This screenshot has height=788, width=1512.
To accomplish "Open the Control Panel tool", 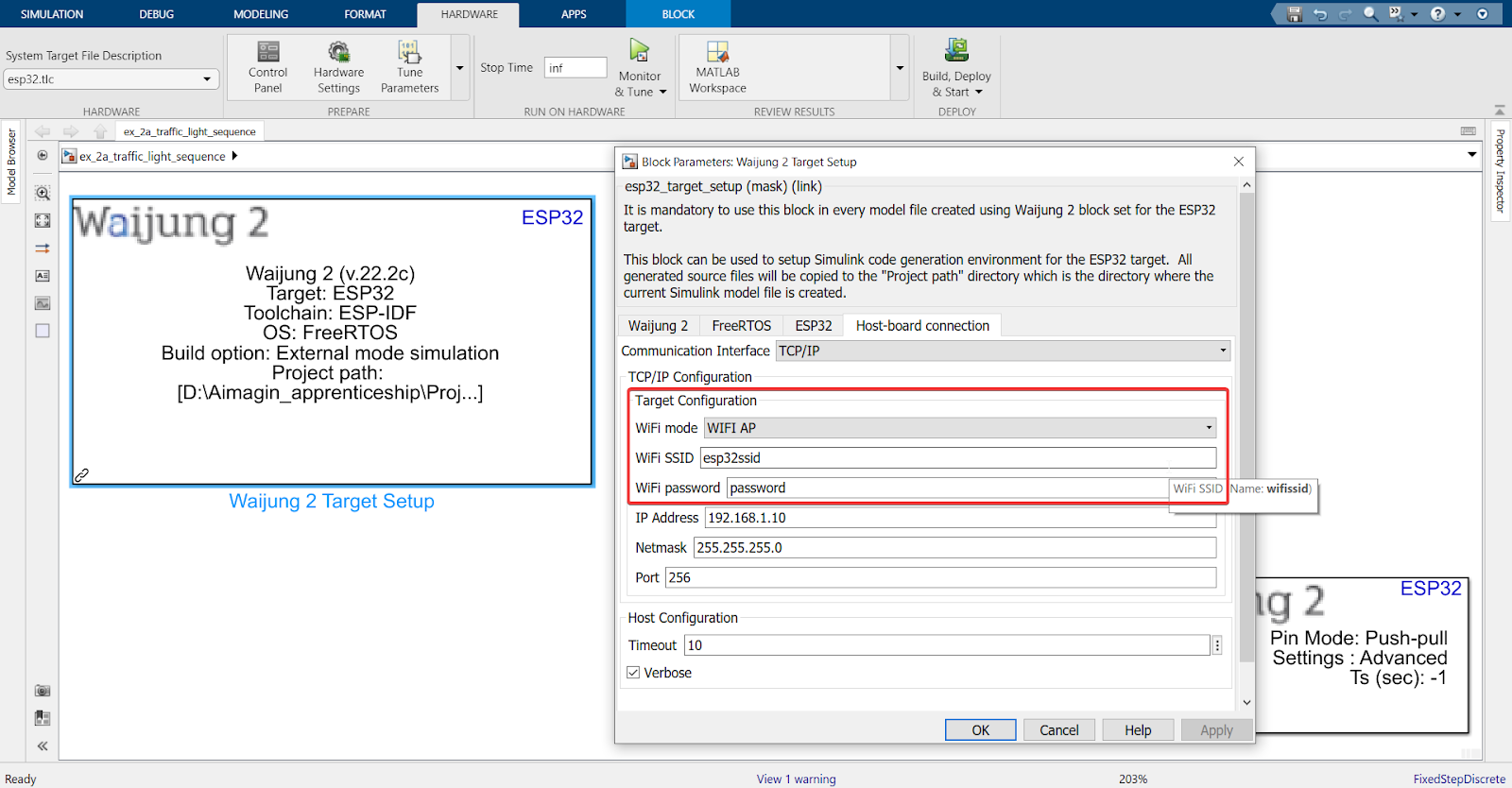I will tap(267, 66).
